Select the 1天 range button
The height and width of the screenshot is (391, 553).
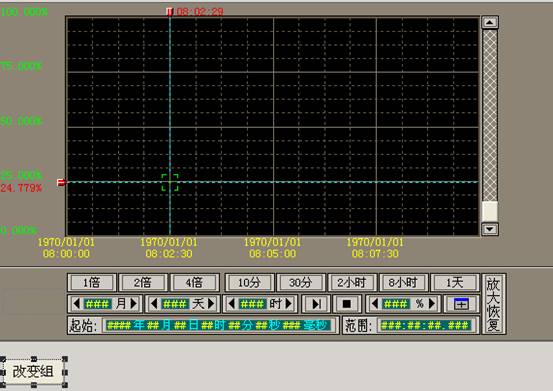click(x=455, y=282)
